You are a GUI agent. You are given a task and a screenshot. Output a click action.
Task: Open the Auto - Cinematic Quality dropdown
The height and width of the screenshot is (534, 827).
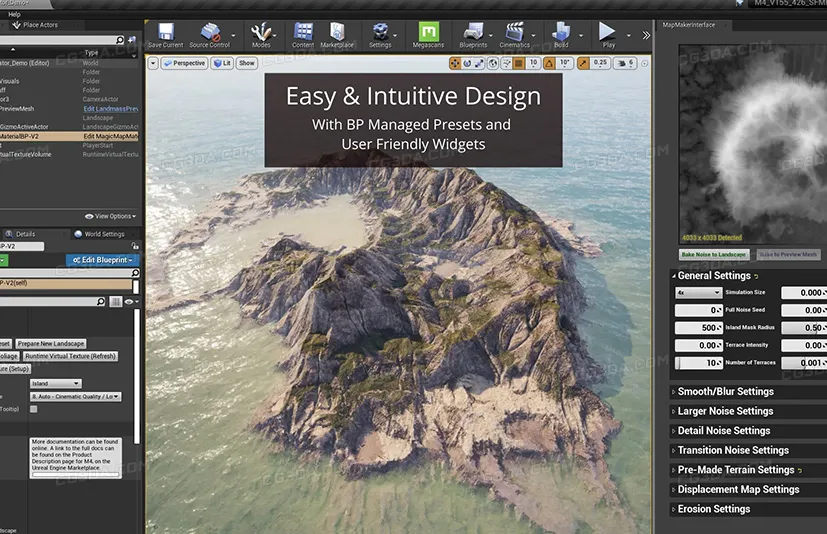tap(75, 396)
